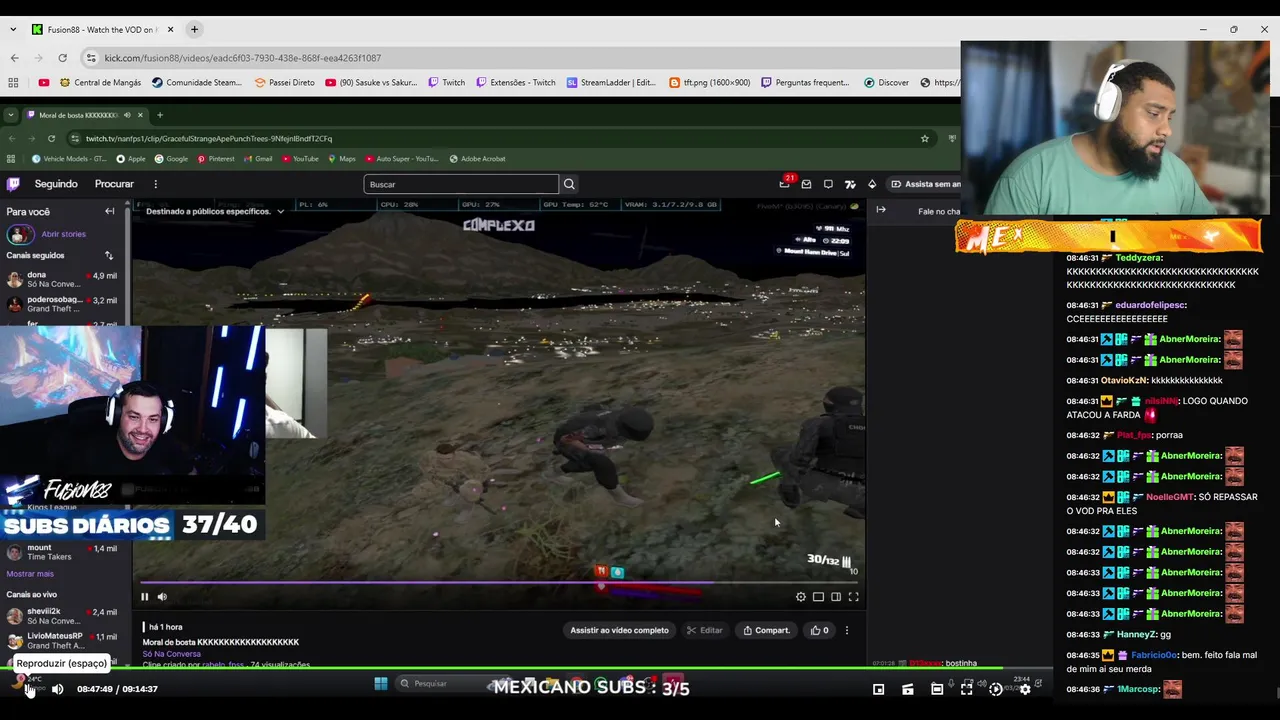Click the Kick address bar URL
This screenshot has width=1280, height=720.
(243, 58)
